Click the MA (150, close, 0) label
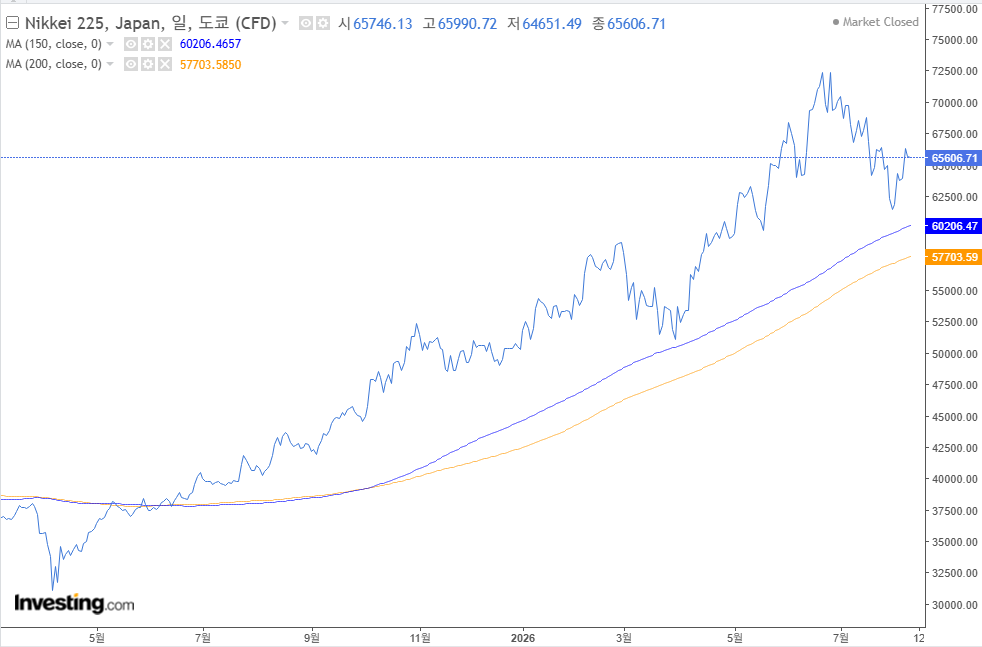Screen dimensions: 982x647 (54, 44)
